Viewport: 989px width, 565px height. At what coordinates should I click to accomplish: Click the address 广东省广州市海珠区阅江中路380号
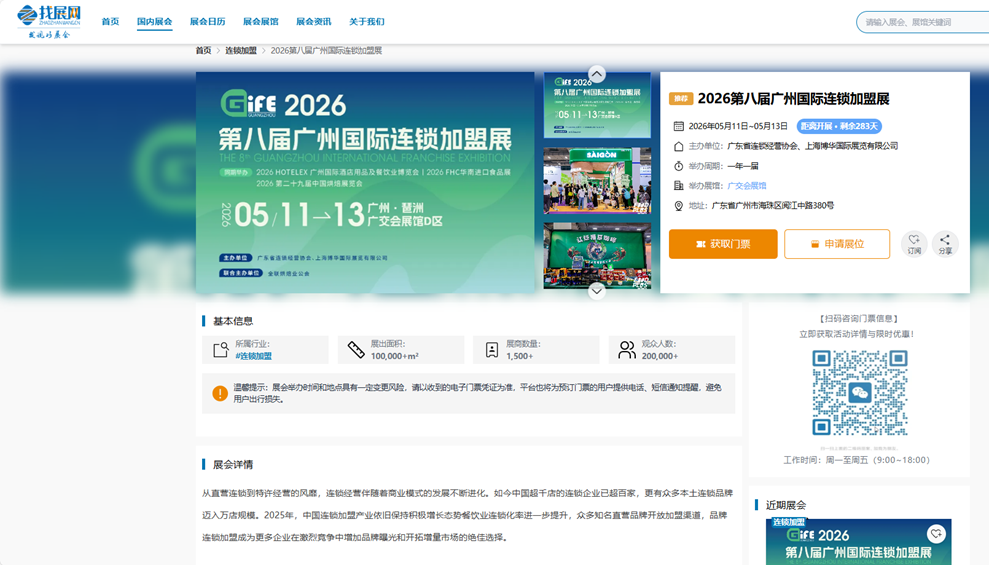point(773,206)
